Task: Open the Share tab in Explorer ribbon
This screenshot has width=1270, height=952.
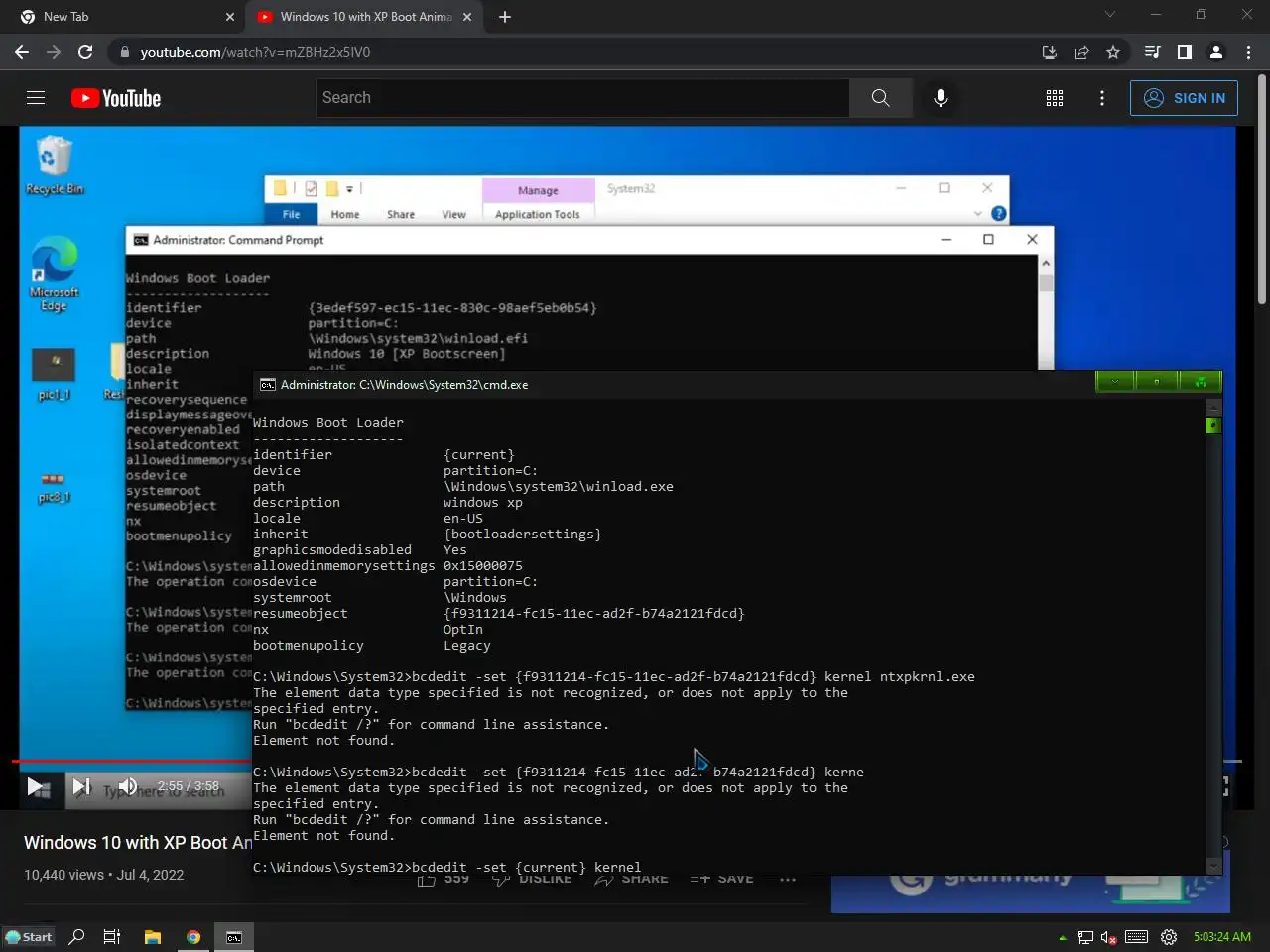Action: (x=401, y=214)
